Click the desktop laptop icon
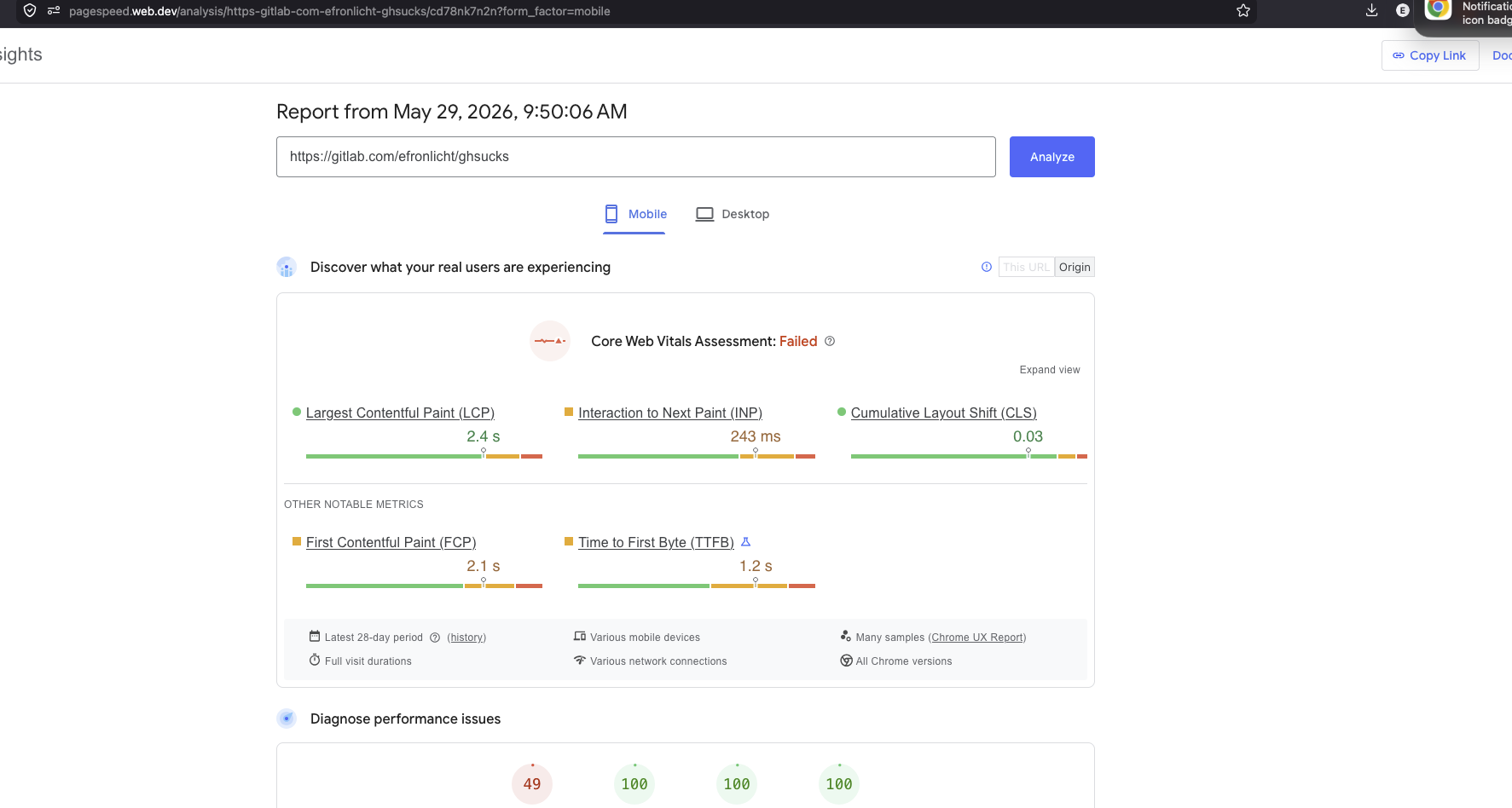Viewport: 1512px width, 808px height. pyautogui.click(x=704, y=214)
